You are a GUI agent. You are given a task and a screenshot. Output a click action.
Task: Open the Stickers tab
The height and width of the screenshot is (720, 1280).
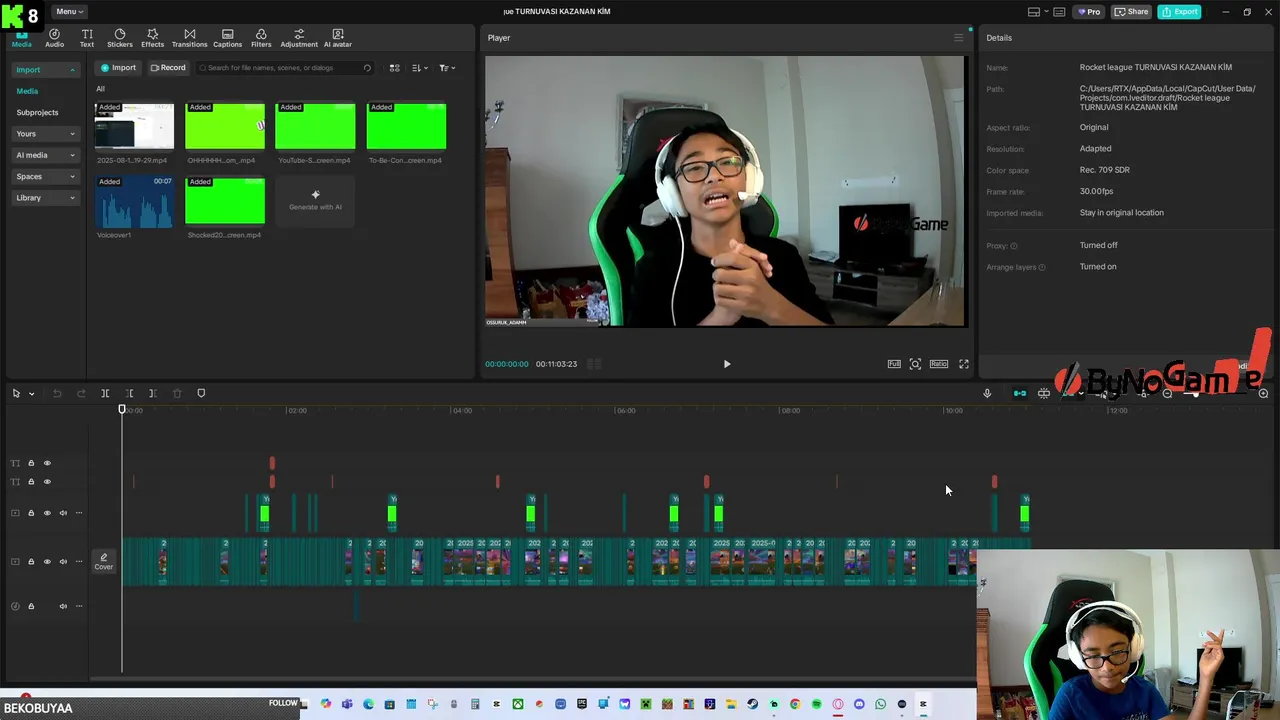pyautogui.click(x=120, y=38)
